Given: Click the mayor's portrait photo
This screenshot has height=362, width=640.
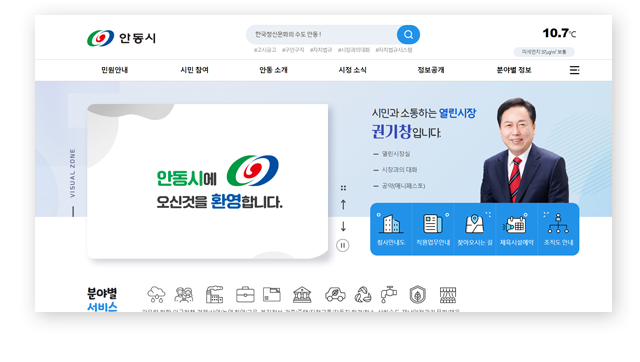Looking at the screenshot, I should 524,150.
